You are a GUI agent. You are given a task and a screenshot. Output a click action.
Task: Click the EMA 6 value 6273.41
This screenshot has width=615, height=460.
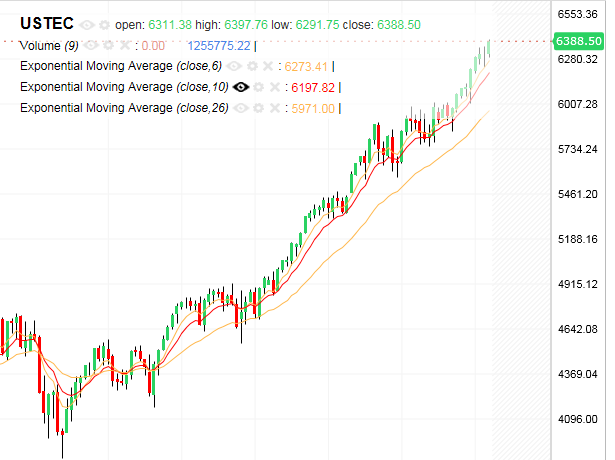306,67
